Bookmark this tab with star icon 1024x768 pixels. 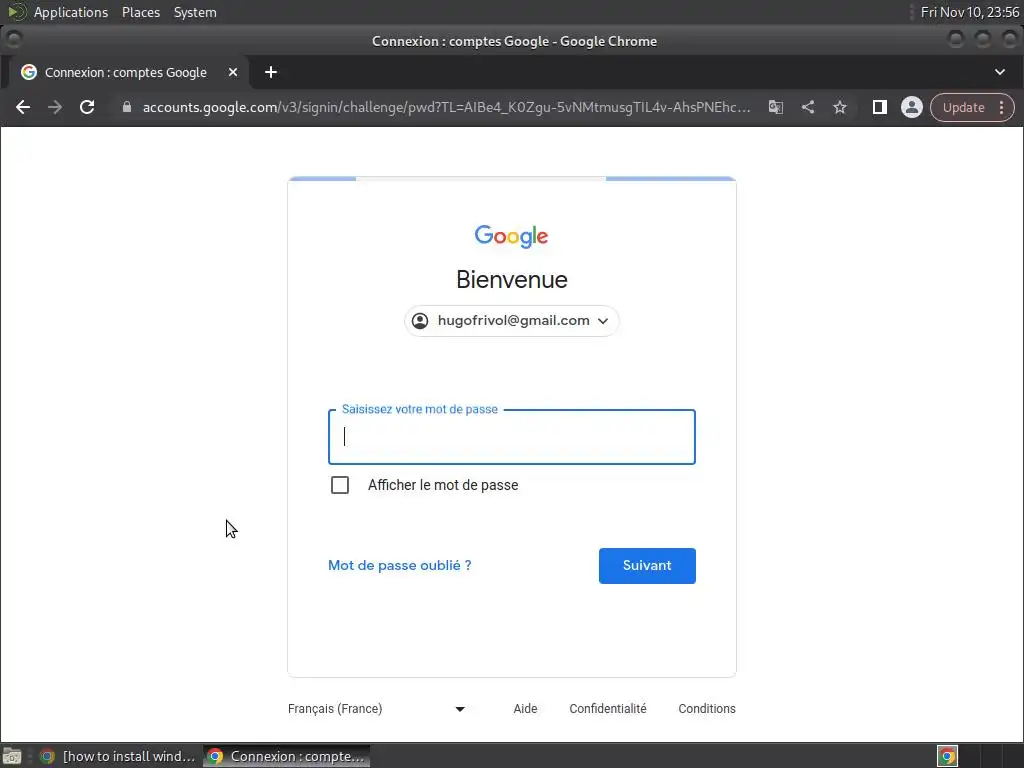coord(840,107)
